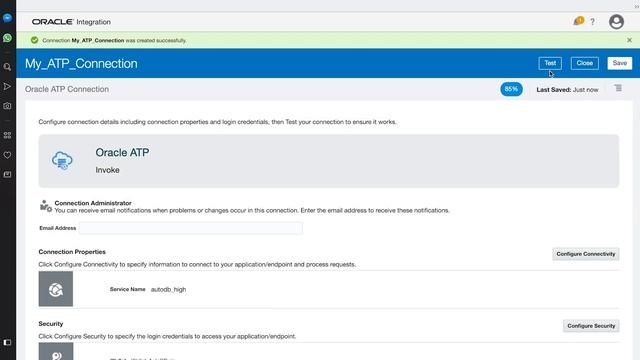Open WhatsApp in the browser sidebar
Viewport: 640px width, 360px height.
(x=7, y=38)
